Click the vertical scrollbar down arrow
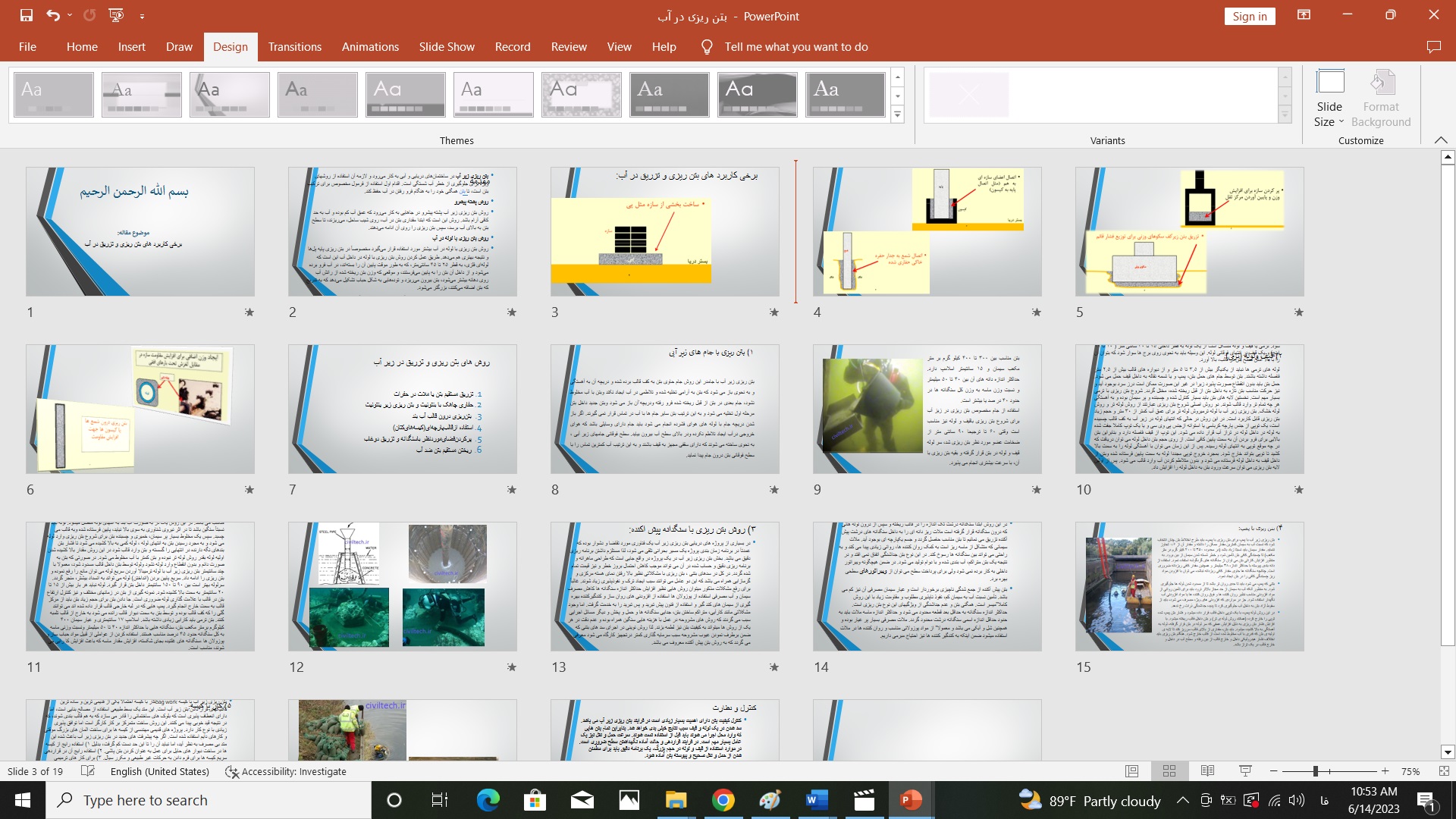Viewport: 1456px width, 819px height. [x=1448, y=753]
